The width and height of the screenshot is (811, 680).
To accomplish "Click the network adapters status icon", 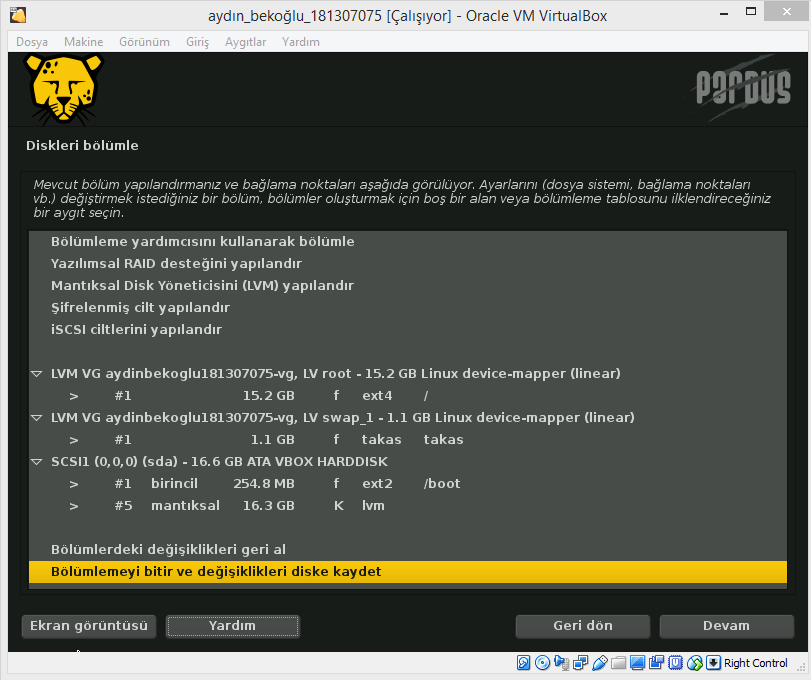I will (580, 662).
